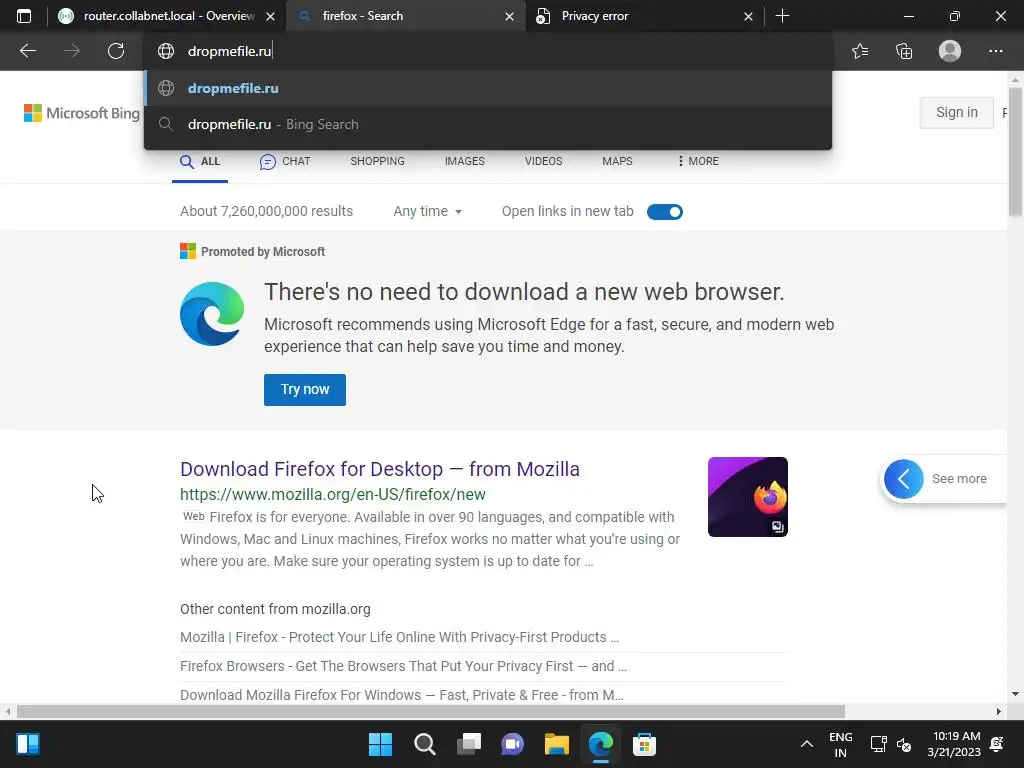Screen dimensions: 1024x768
Task: Click the Try now button
Action: tap(305, 390)
